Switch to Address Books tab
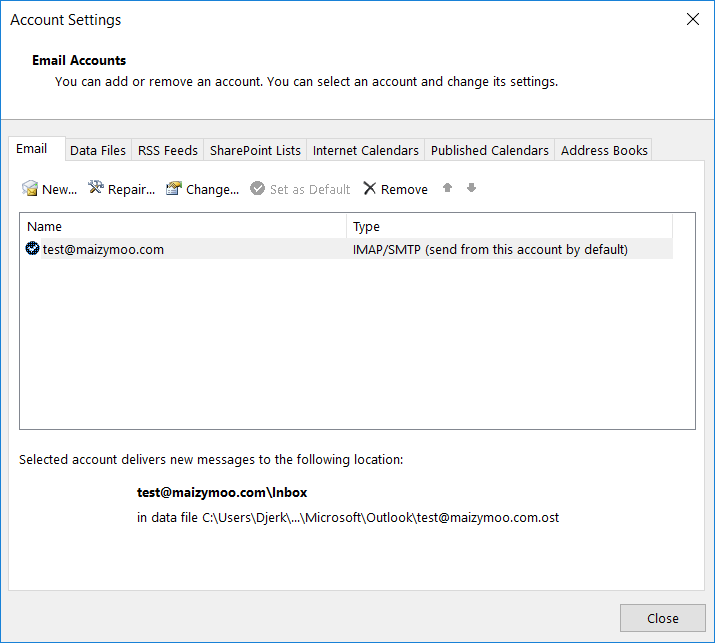This screenshot has width=715, height=643. pyautogui.click(x=604, y=150)
